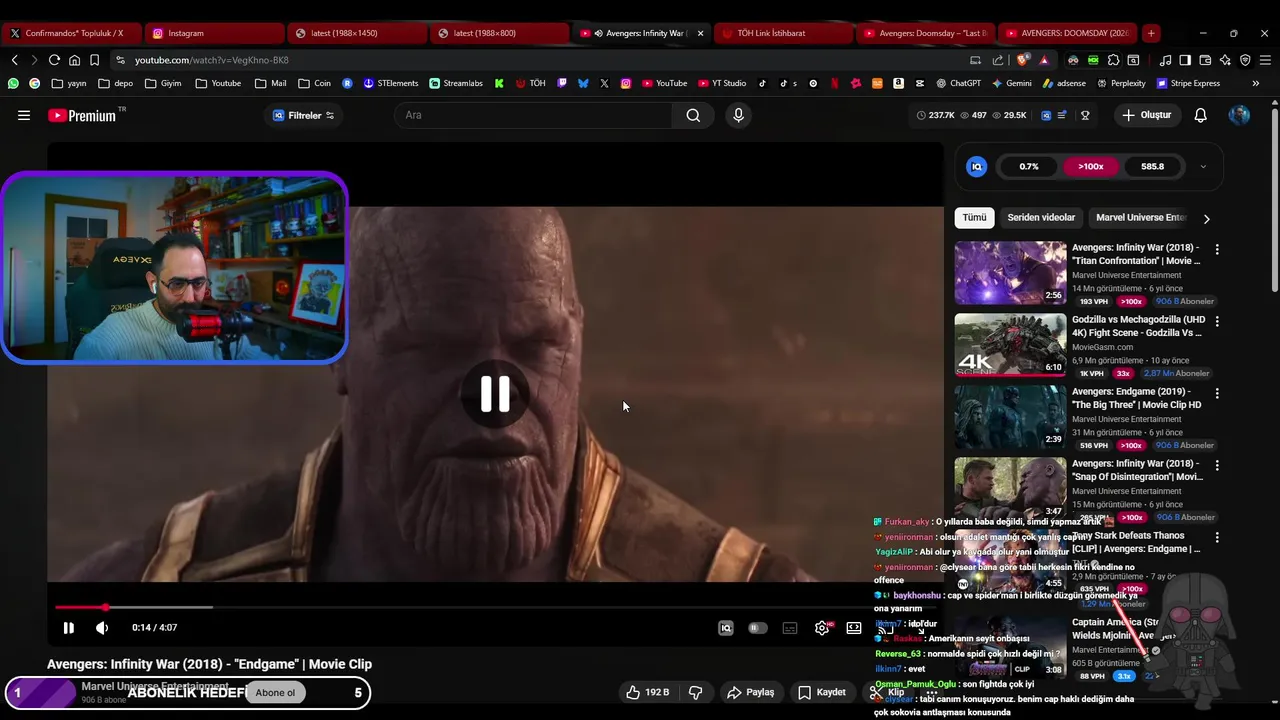1280x720 pixels.
Task: Go to YouTube Premium home logo
Action: coord(83,115)
